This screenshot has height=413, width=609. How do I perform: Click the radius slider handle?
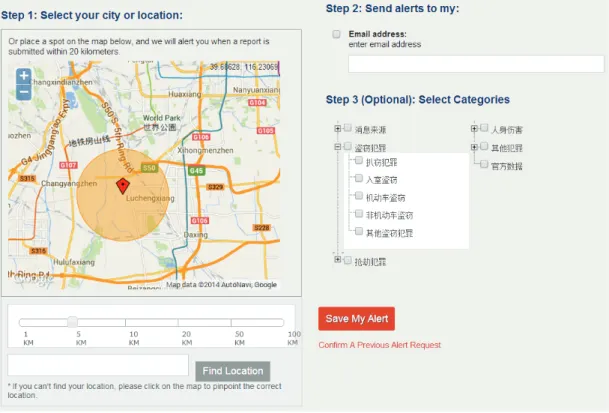[x=72, y=322]
